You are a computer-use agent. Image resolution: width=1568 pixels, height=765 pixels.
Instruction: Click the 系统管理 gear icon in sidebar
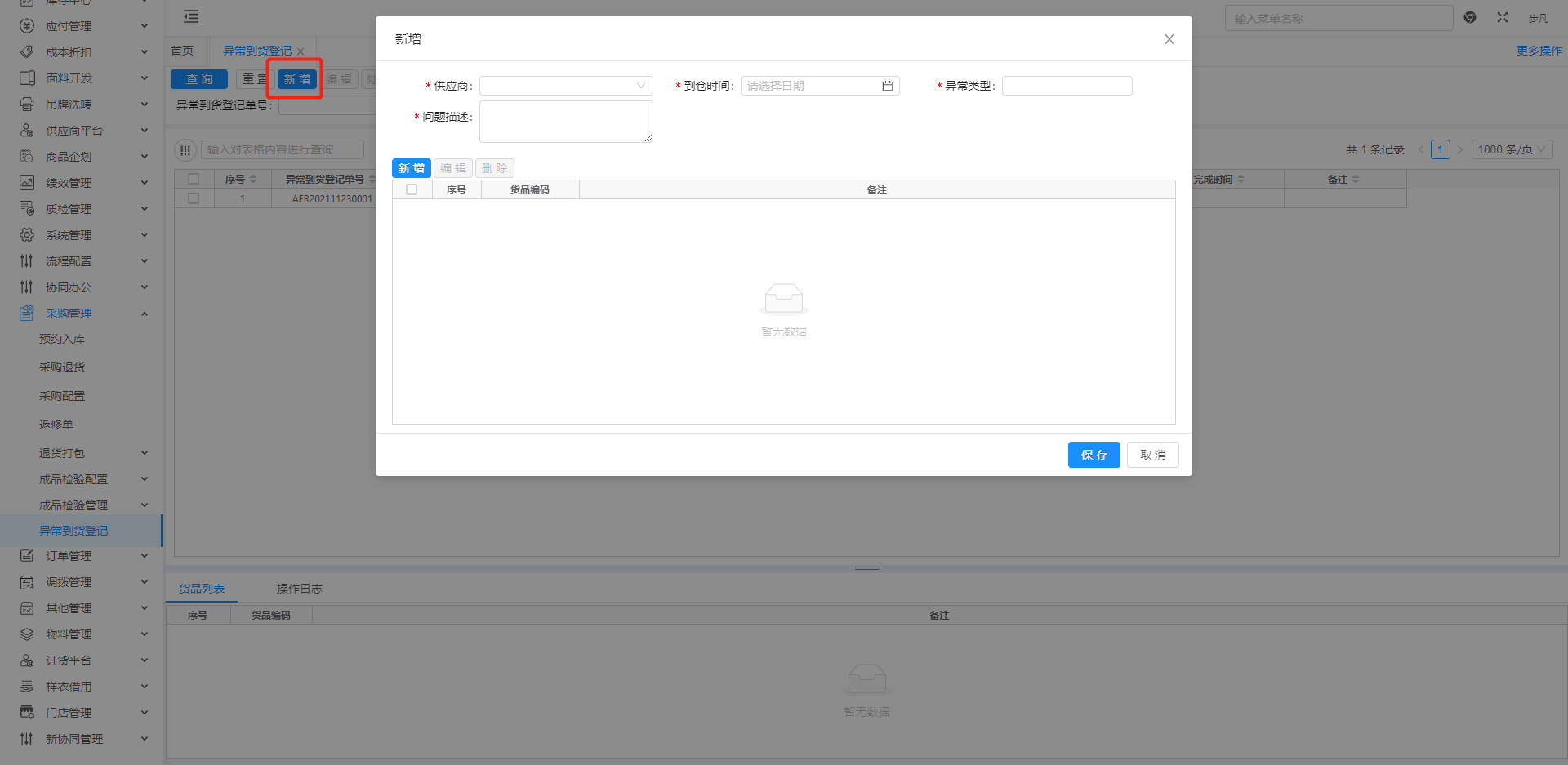click(x=27, y=235)
